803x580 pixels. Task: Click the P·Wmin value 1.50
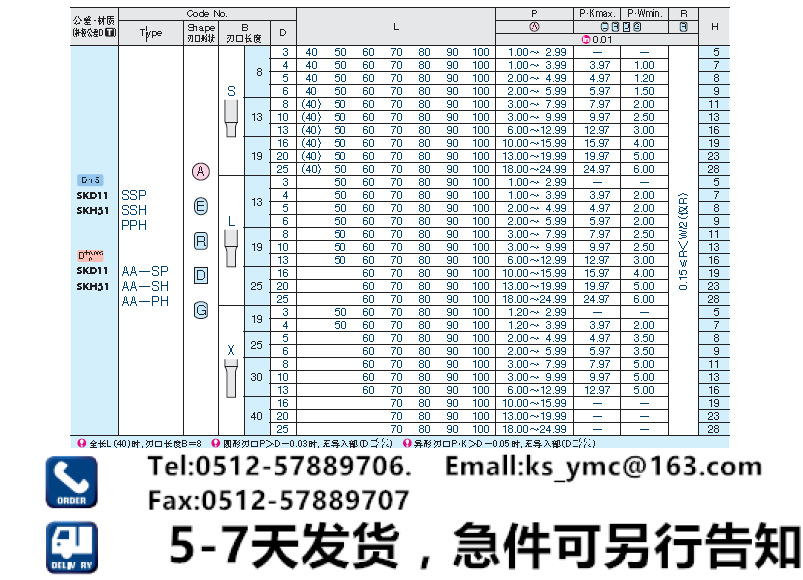tap(644, 91)
